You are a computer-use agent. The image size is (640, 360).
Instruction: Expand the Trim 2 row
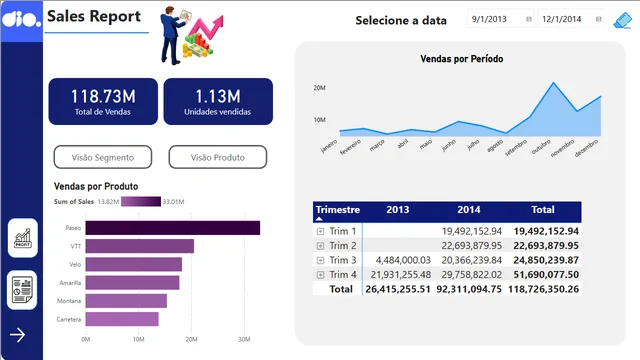[320, 246]
